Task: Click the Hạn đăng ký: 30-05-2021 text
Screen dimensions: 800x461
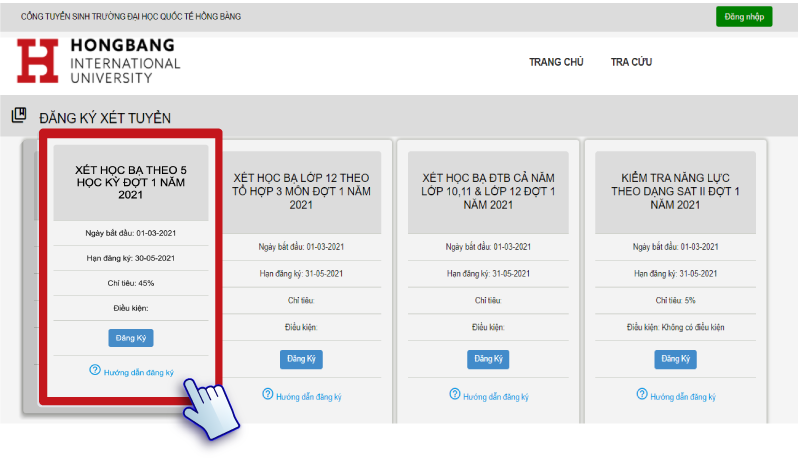Action: [x=131, y=258]
